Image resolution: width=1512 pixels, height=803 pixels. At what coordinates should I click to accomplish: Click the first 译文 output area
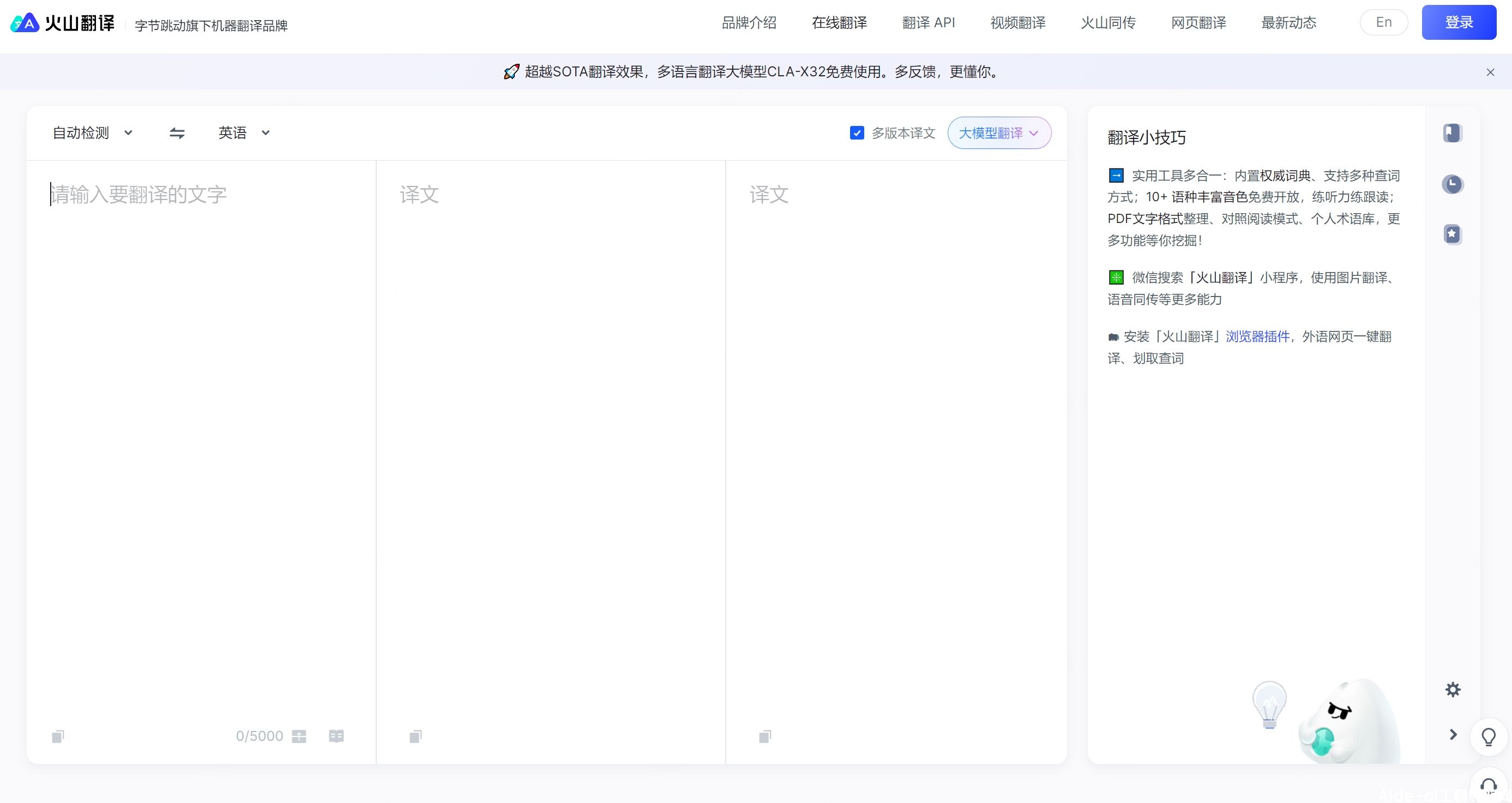(551, 440)
